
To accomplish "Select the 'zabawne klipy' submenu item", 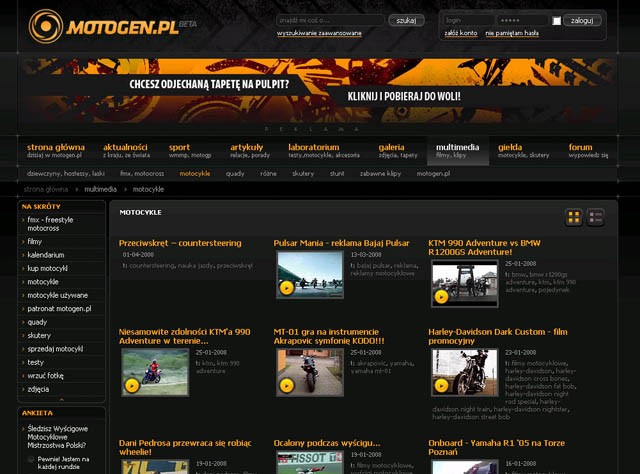I will pos(380,174).
